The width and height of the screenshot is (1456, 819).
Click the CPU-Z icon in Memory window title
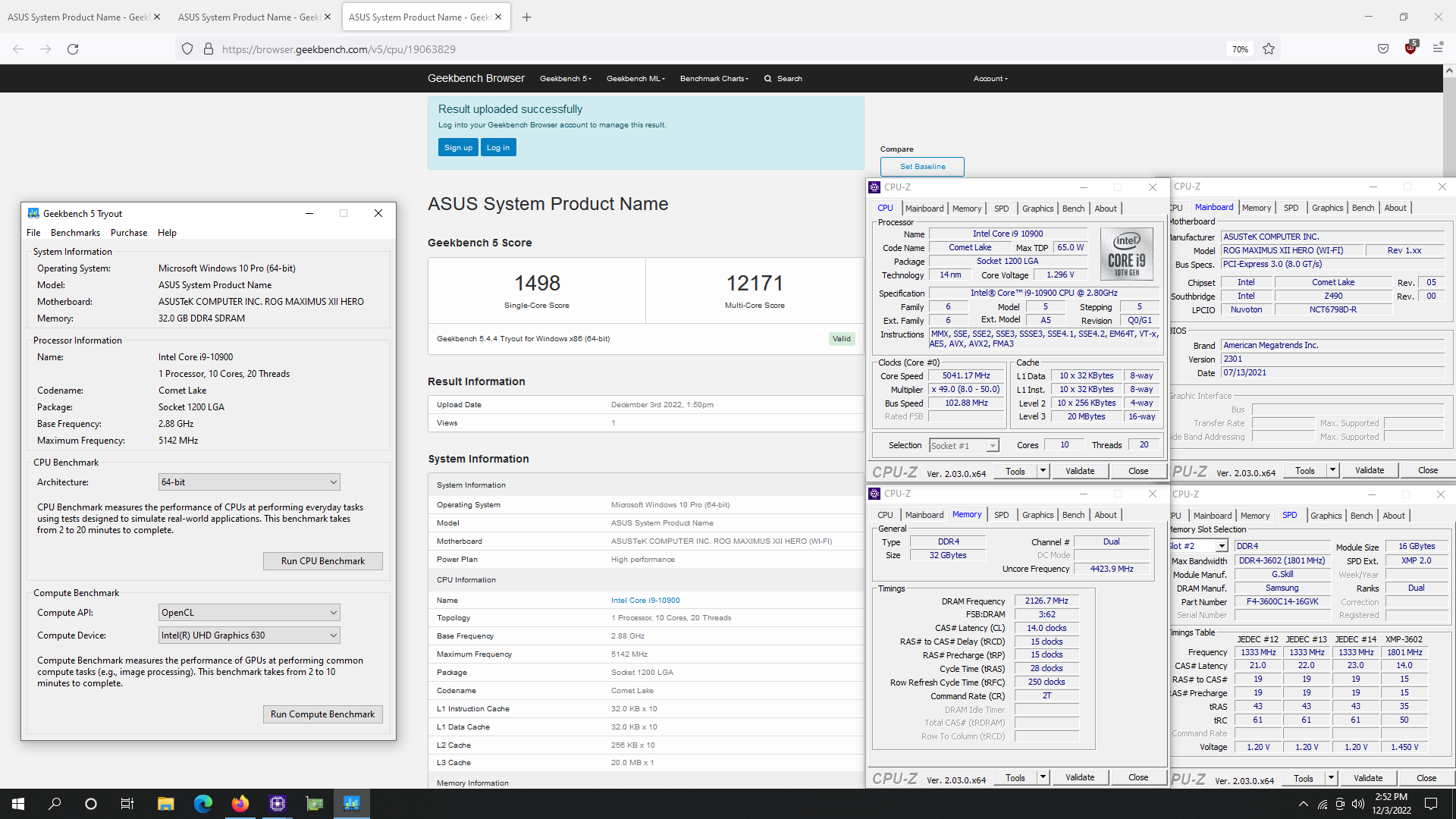point(874,494)
